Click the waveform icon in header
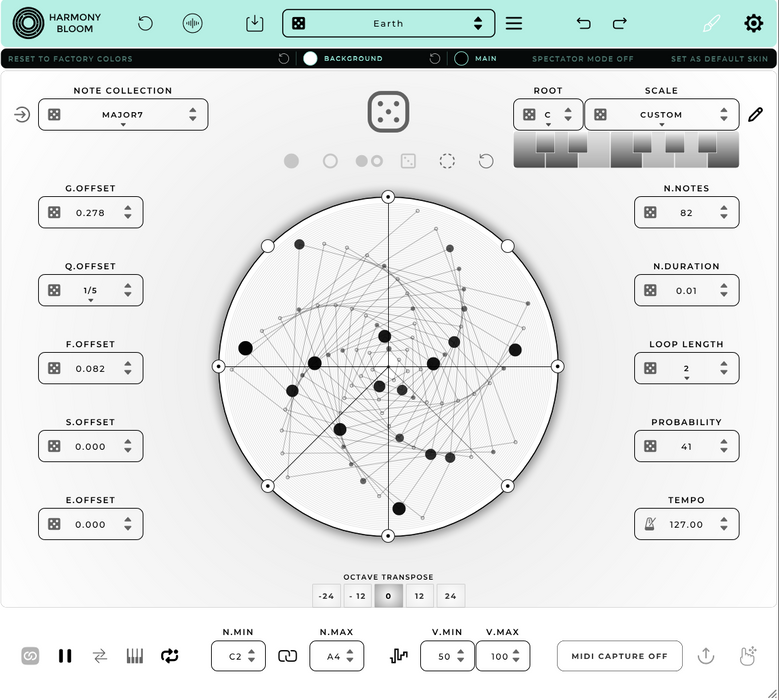 193,23
